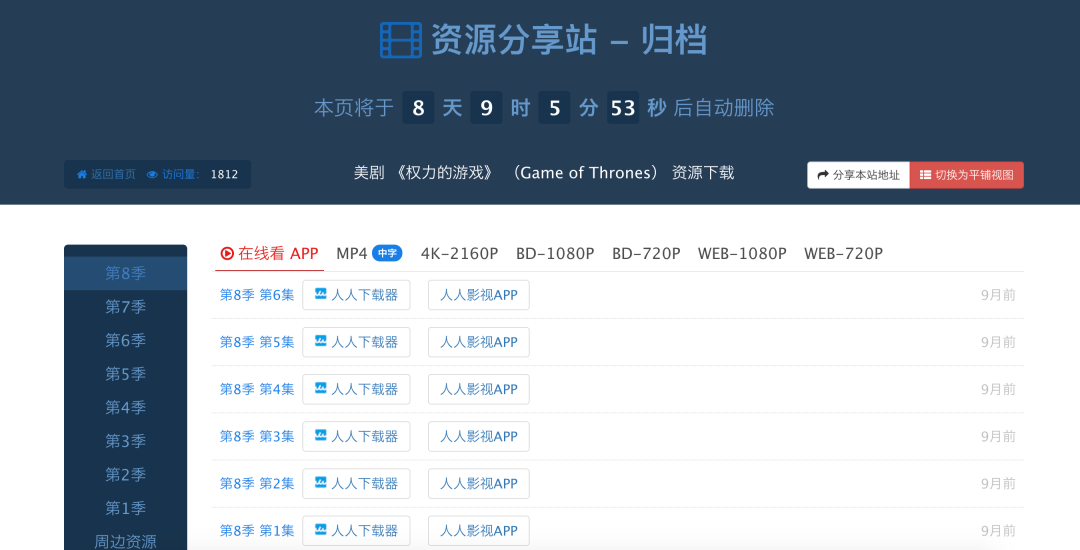Open the 4K-2160P tab
Viewport: 1080px width, 550px height.
(459, 253)
